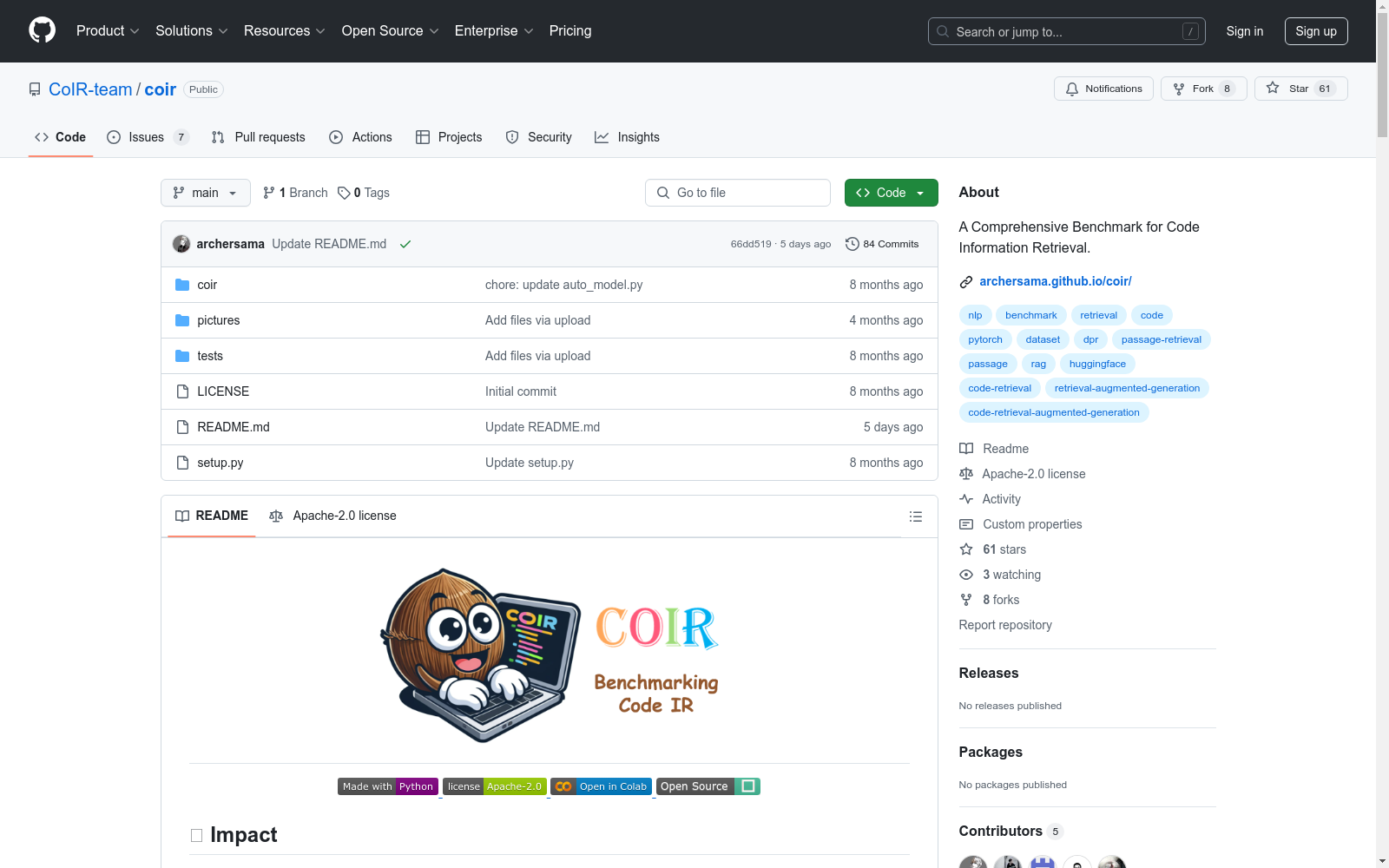The width and height of the screenshot is (1389, 868).
Task: Click the CoIR coconut logo image
Action: click(x=550, y=655)
